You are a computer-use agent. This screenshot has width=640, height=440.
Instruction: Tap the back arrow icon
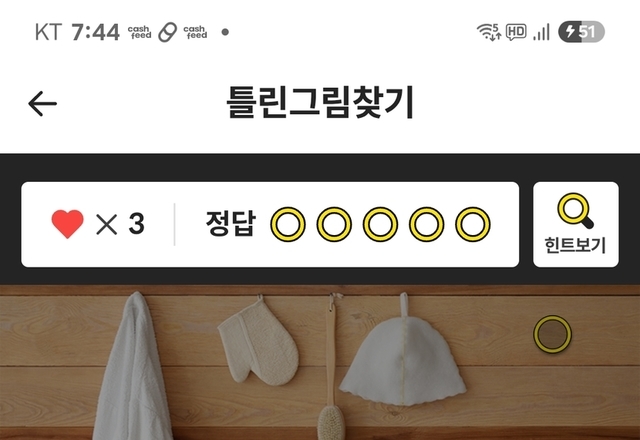(42, 104)
